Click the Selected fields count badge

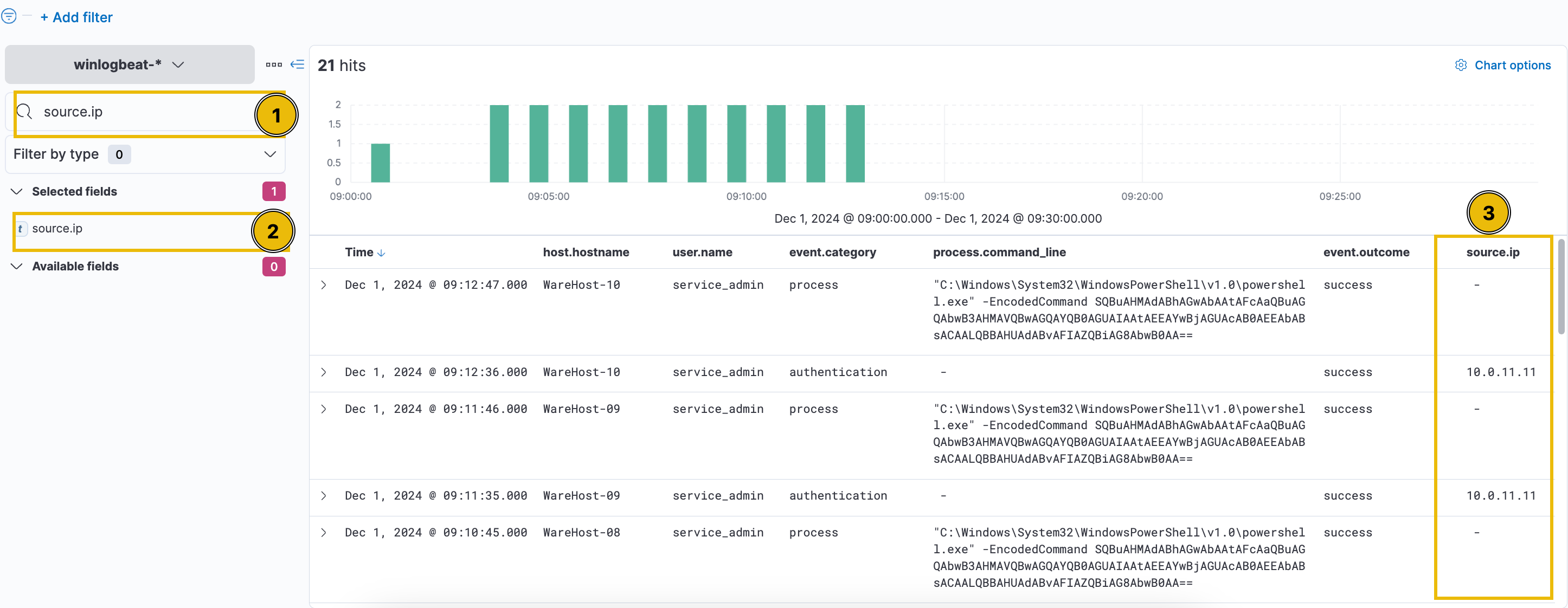[274, 192]
